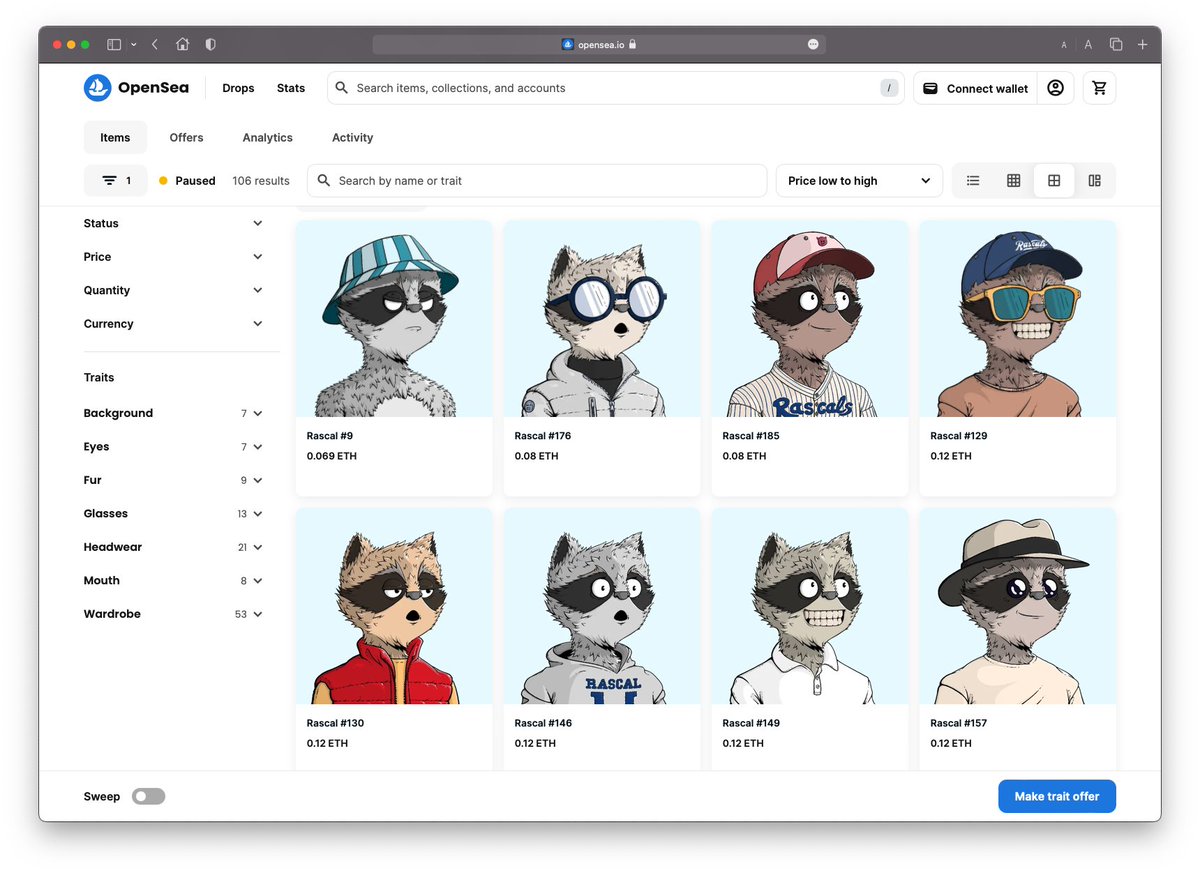1200x873 pixels.
Task: Open the Price low to high dropdown
Action: (859, 181)
